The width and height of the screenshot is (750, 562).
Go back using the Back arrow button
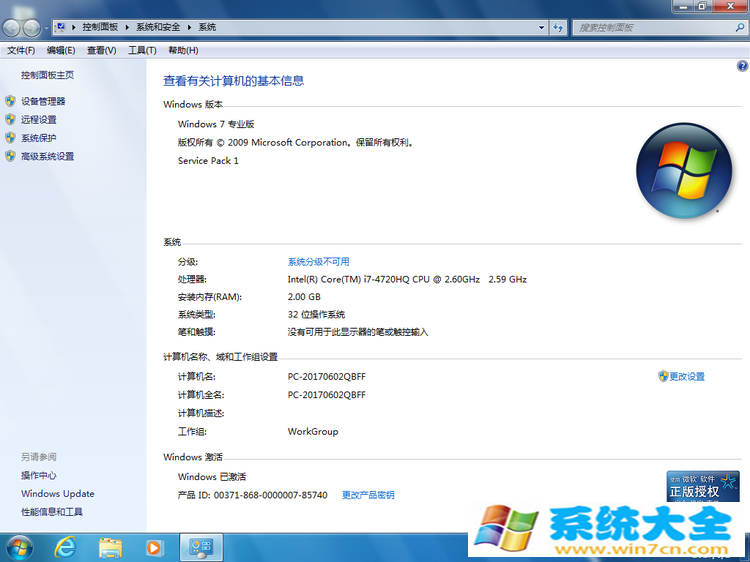(x=12, y=28)
